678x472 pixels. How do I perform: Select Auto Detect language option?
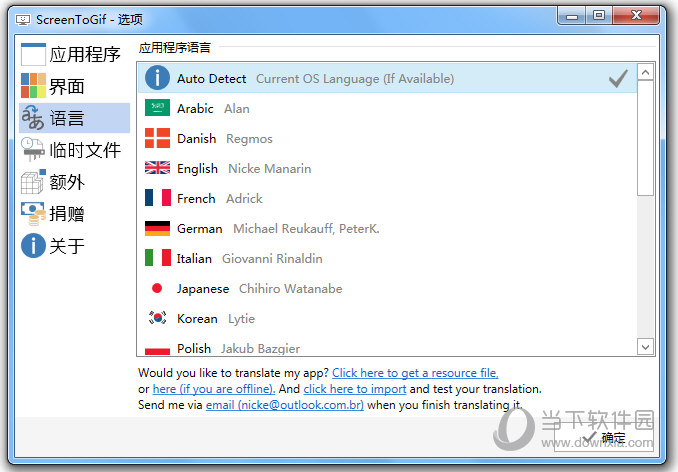click(x=387, y=78)
